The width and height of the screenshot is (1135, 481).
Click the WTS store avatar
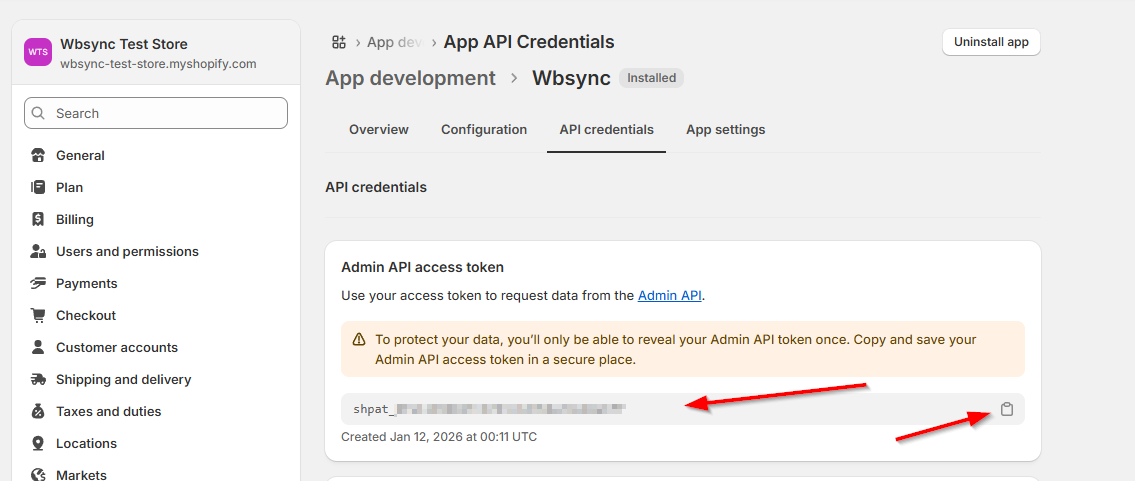point(38,52)
